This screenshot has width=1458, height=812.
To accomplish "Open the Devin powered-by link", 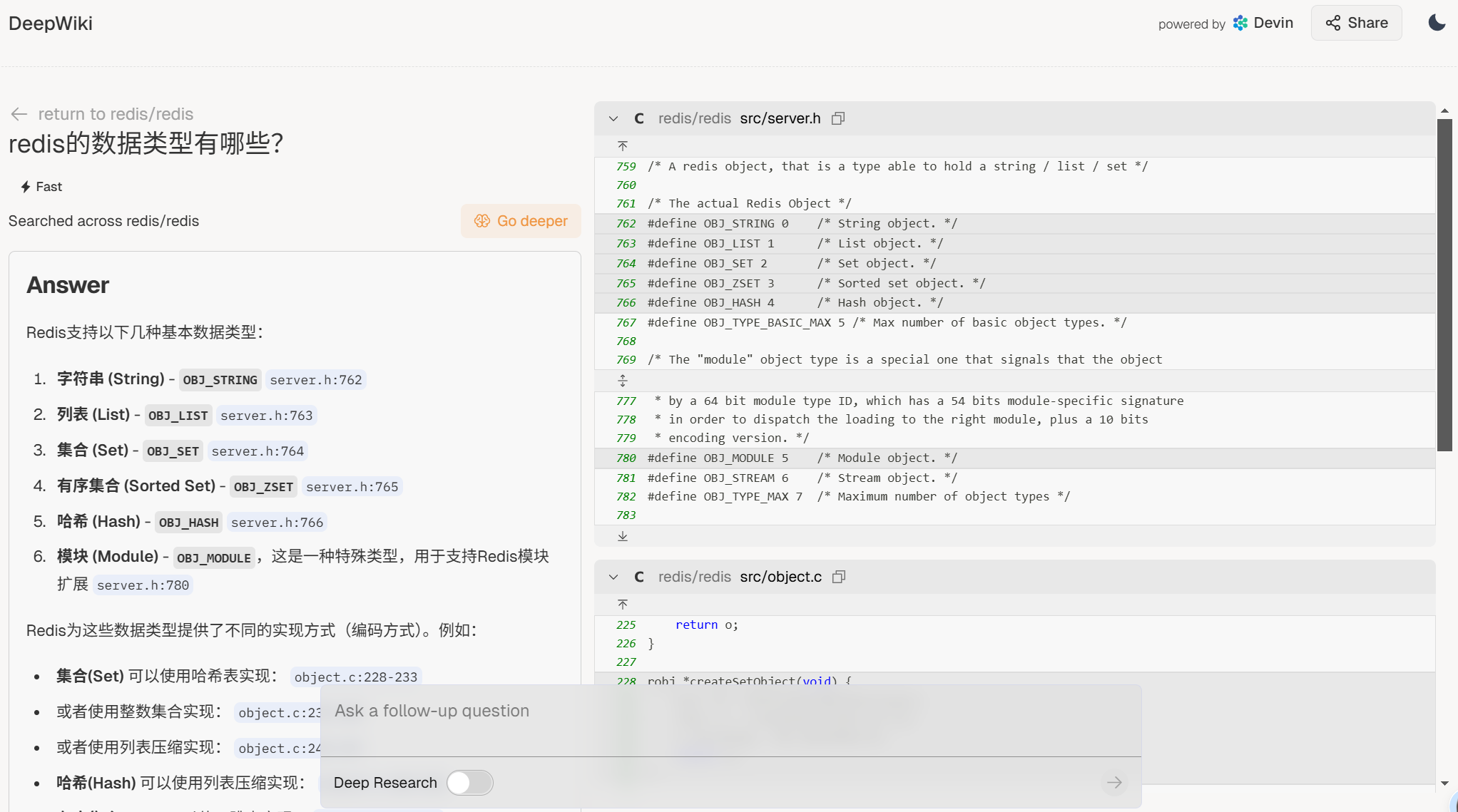I will click(1263, 23).
